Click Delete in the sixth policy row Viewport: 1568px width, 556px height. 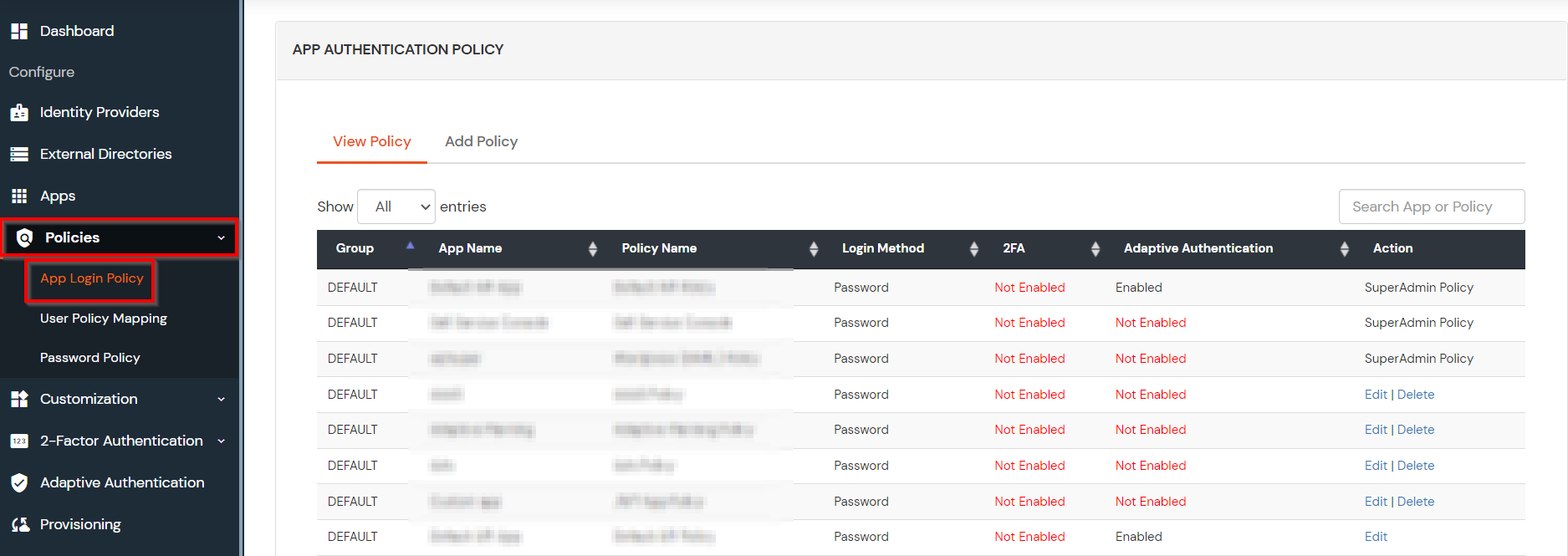click(x=1416, y=466)
